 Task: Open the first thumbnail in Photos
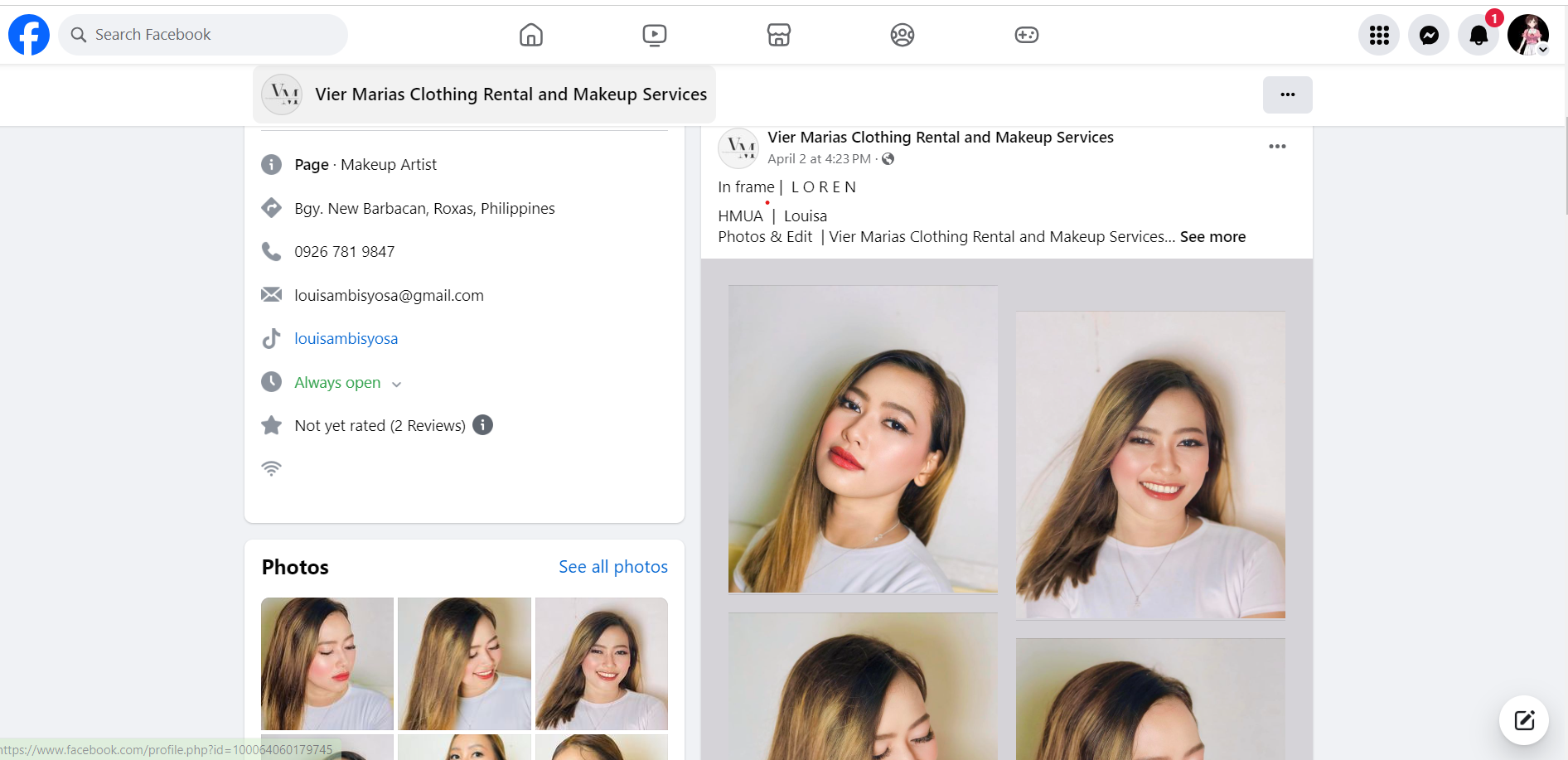(x=327, y=663)
